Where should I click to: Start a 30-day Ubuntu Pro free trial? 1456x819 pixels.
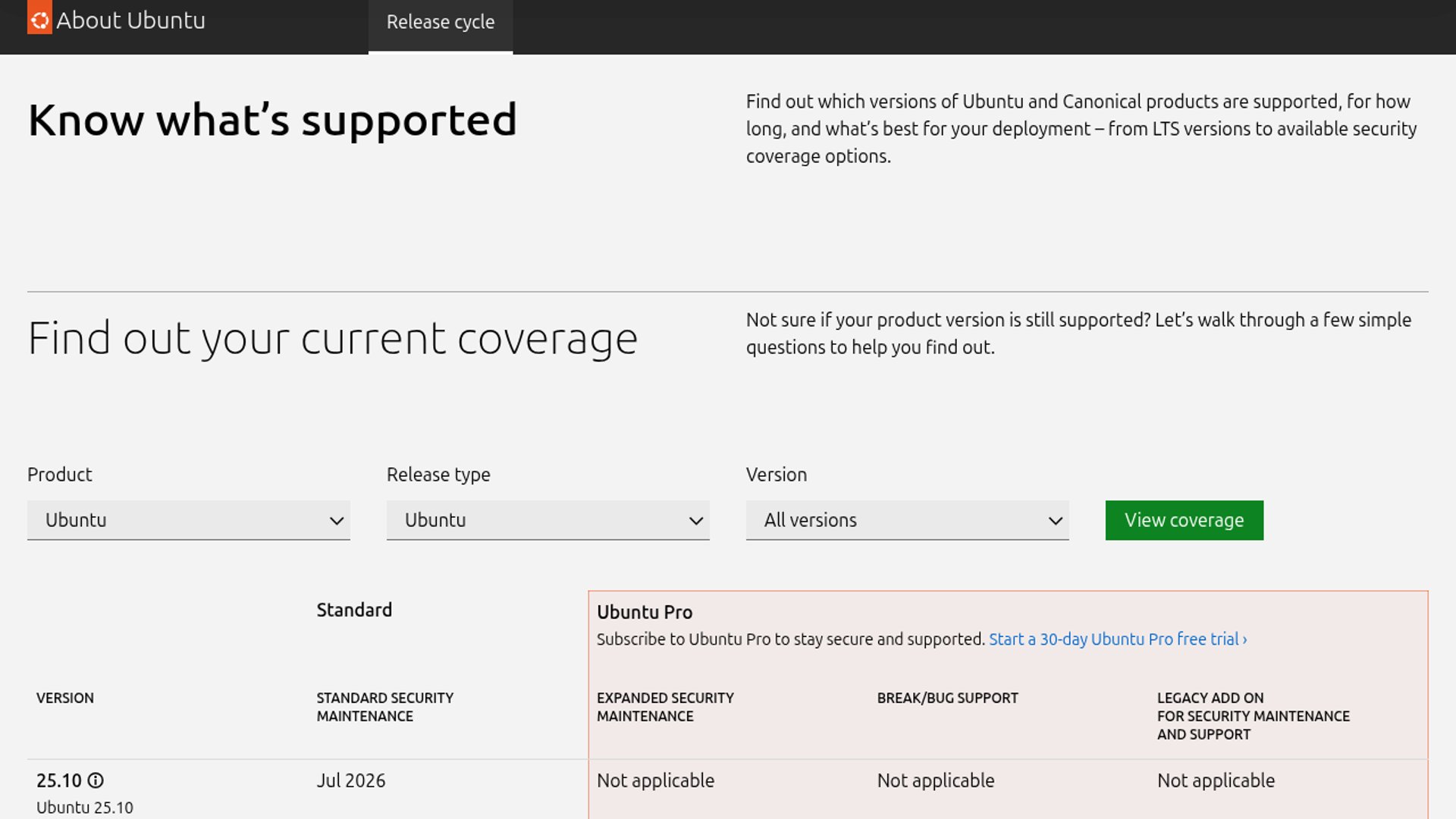click(x=1117, y=639)
